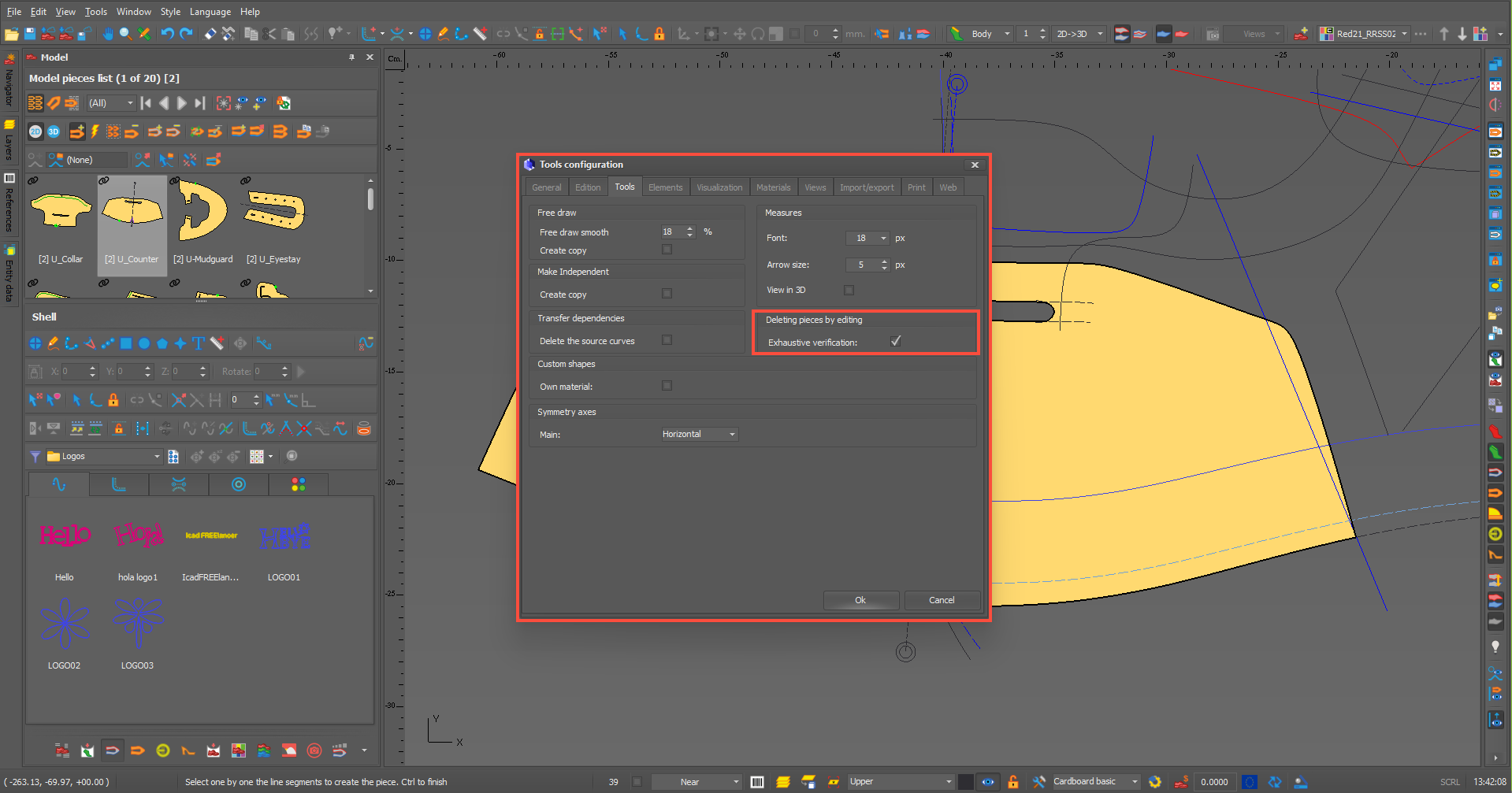
Task: Open the color dots tab in Logos panel
Action: tap(298, 484)
